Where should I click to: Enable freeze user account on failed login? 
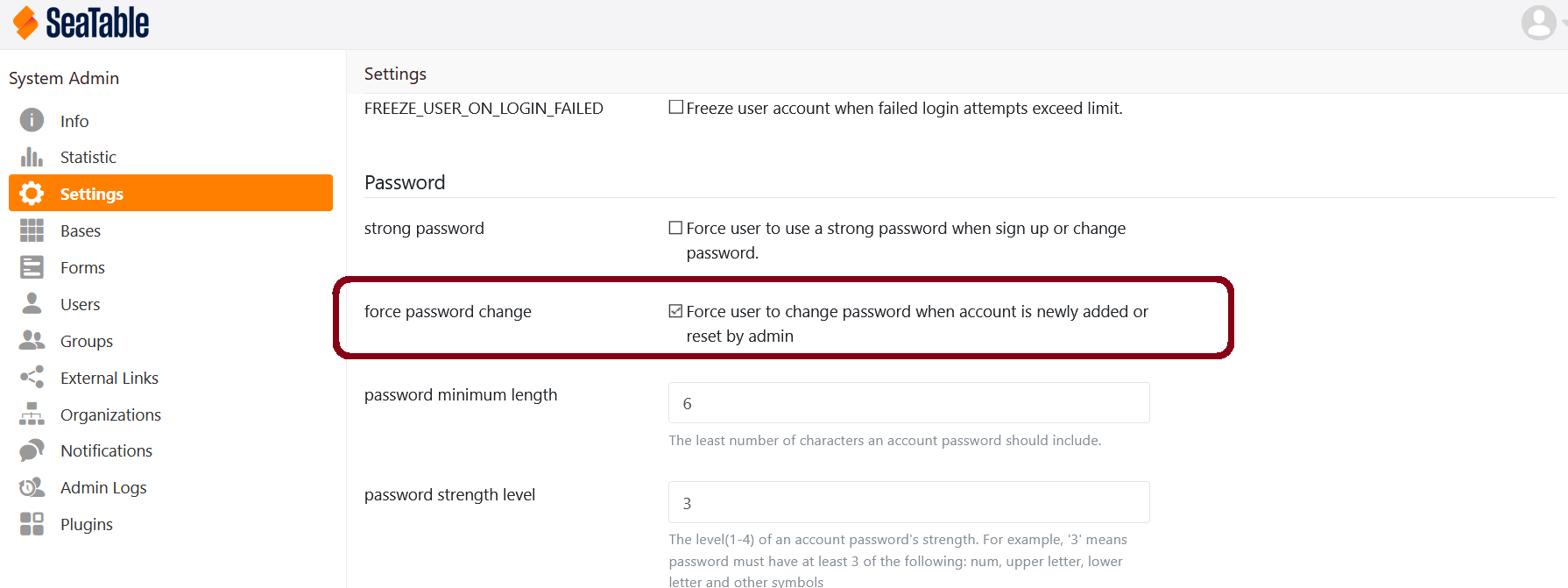[x=675, y=107]
